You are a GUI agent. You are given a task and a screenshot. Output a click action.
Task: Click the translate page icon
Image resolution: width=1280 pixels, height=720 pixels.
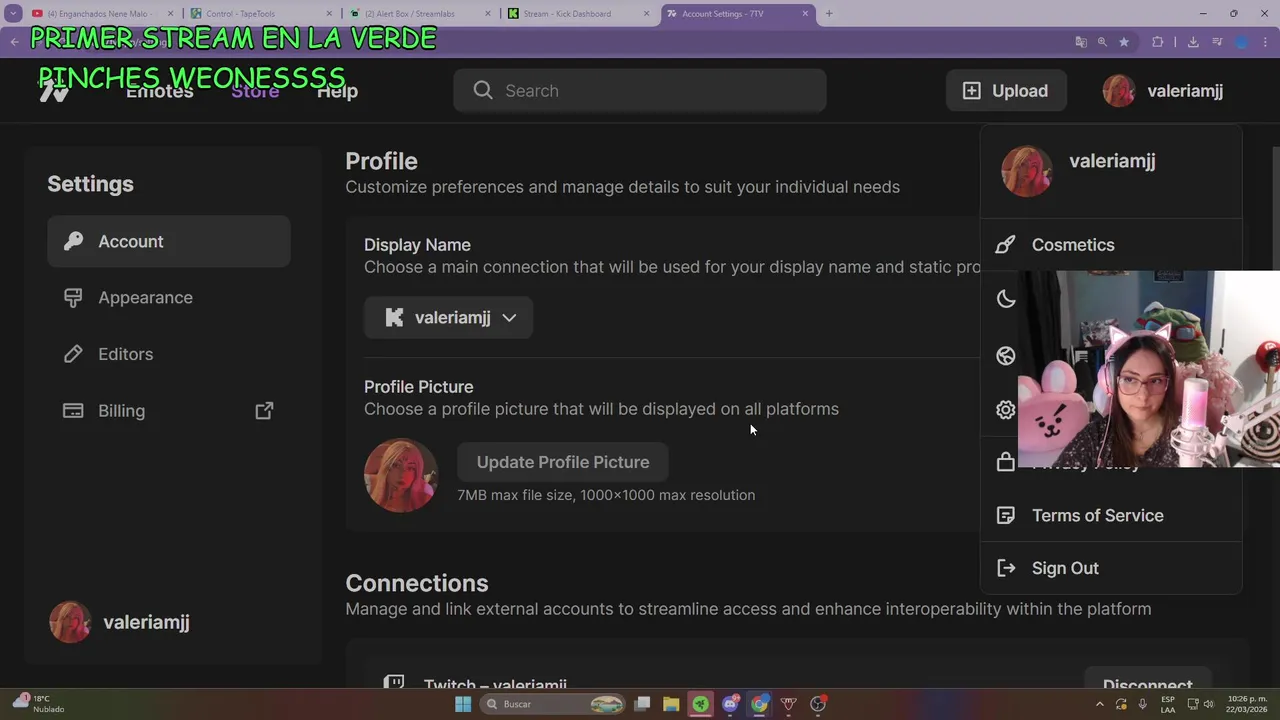1080,42
